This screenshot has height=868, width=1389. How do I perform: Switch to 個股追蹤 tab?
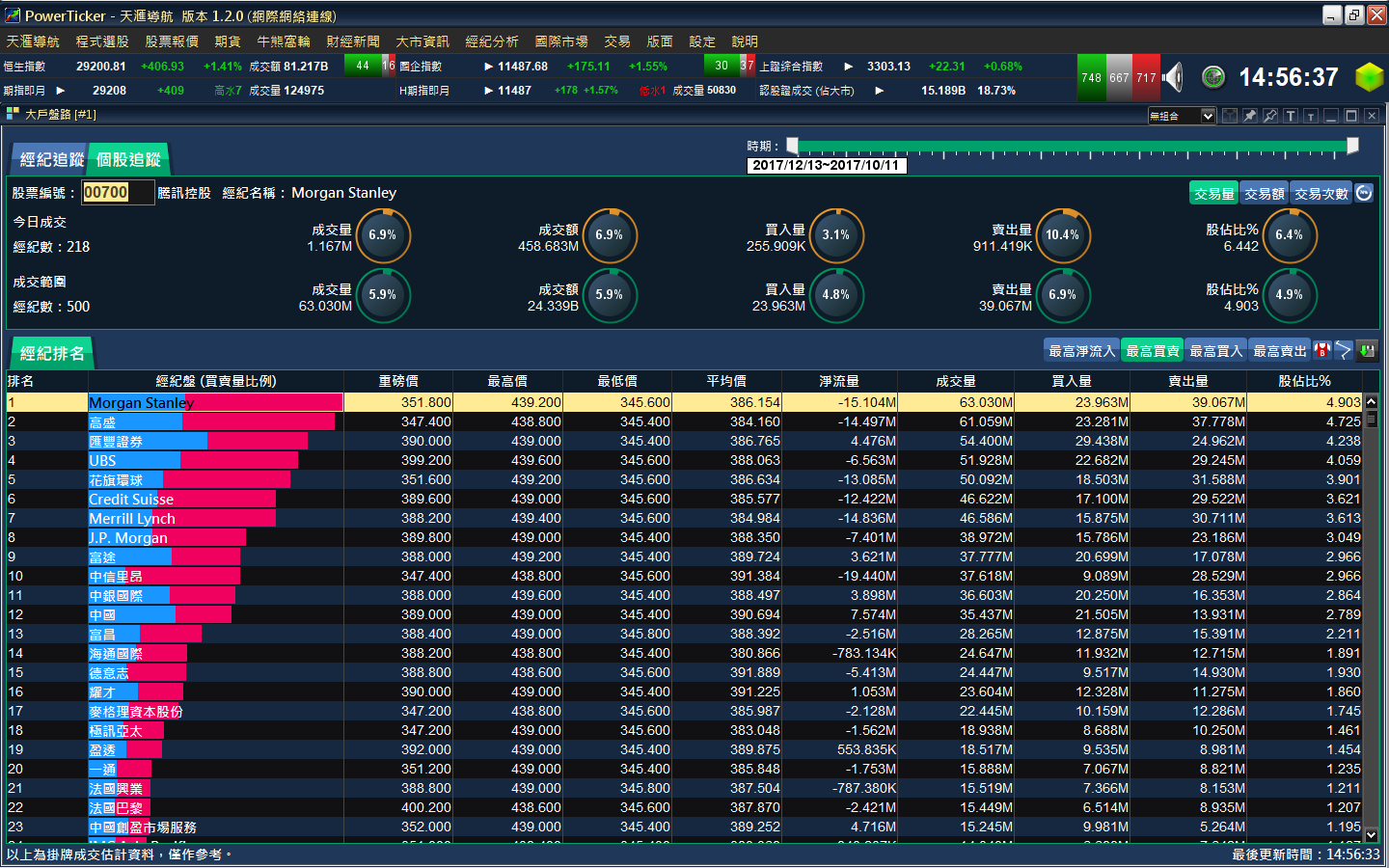[x=128, y=160]
